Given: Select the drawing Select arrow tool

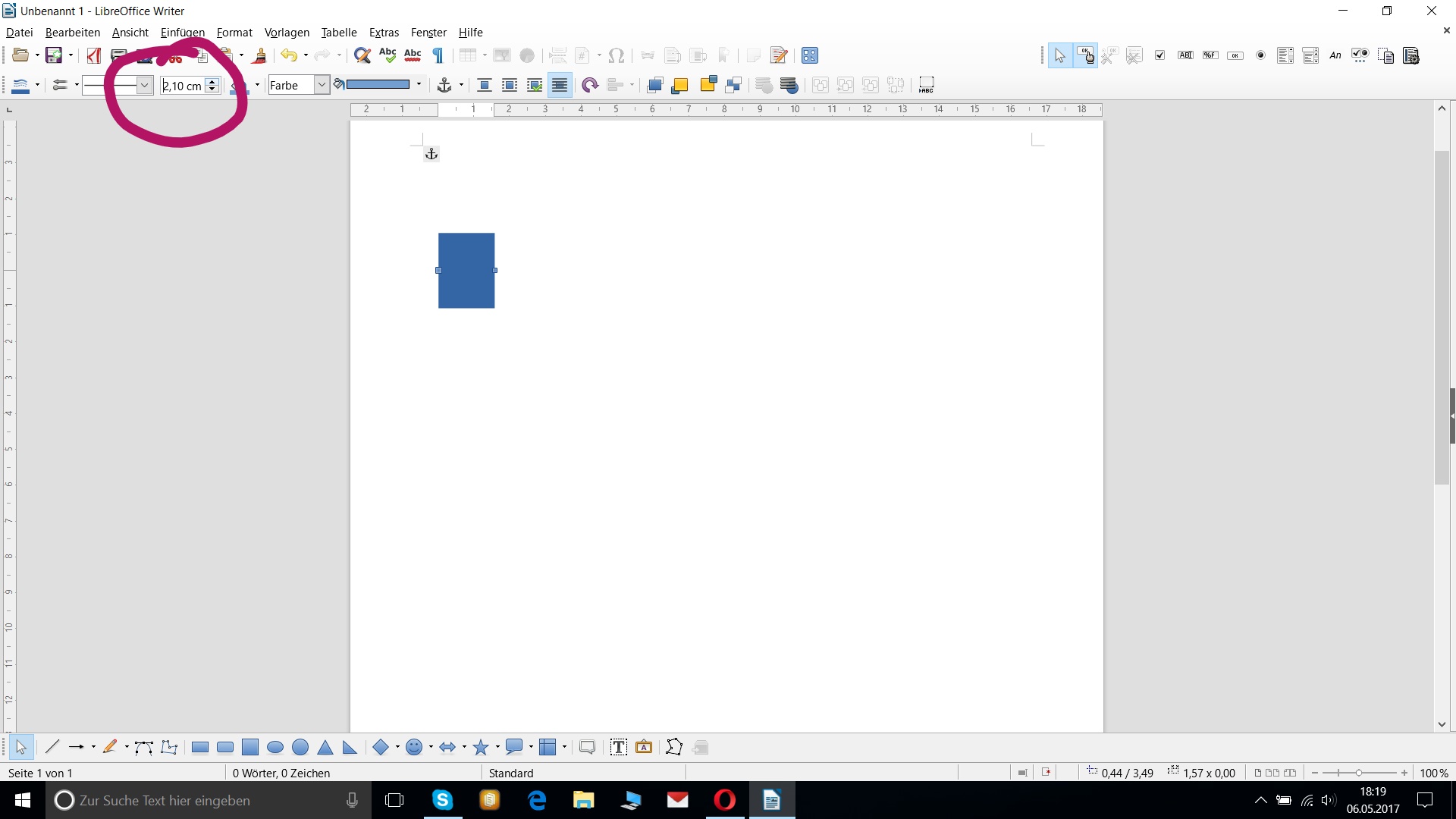Looking at the screenshot, I should tap(20, 747).
